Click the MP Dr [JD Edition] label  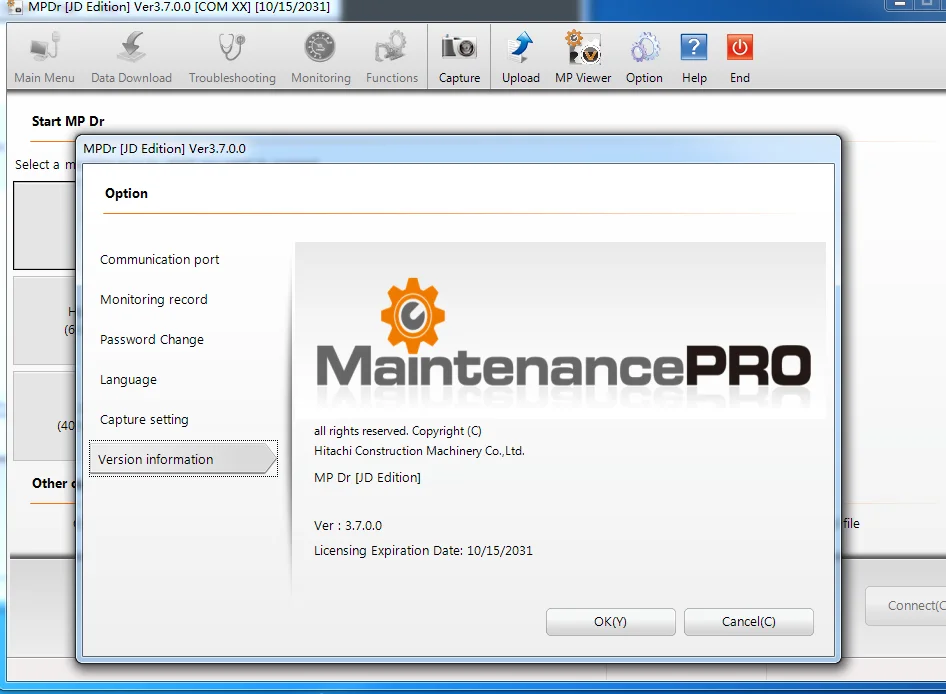coord(367,477)
